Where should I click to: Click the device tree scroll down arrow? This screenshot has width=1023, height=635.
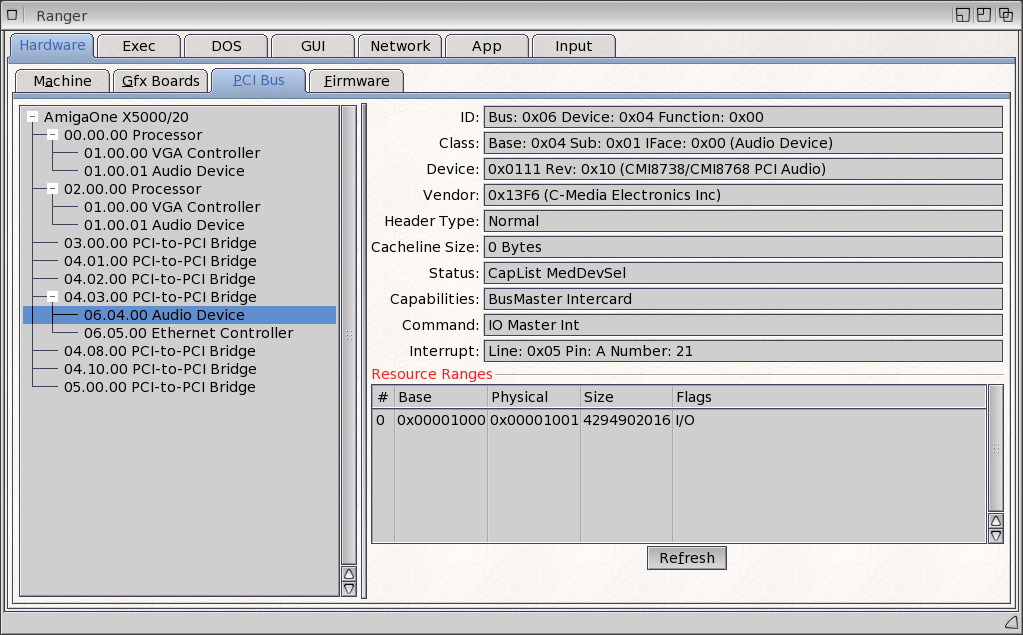click(x=349, y=589)
